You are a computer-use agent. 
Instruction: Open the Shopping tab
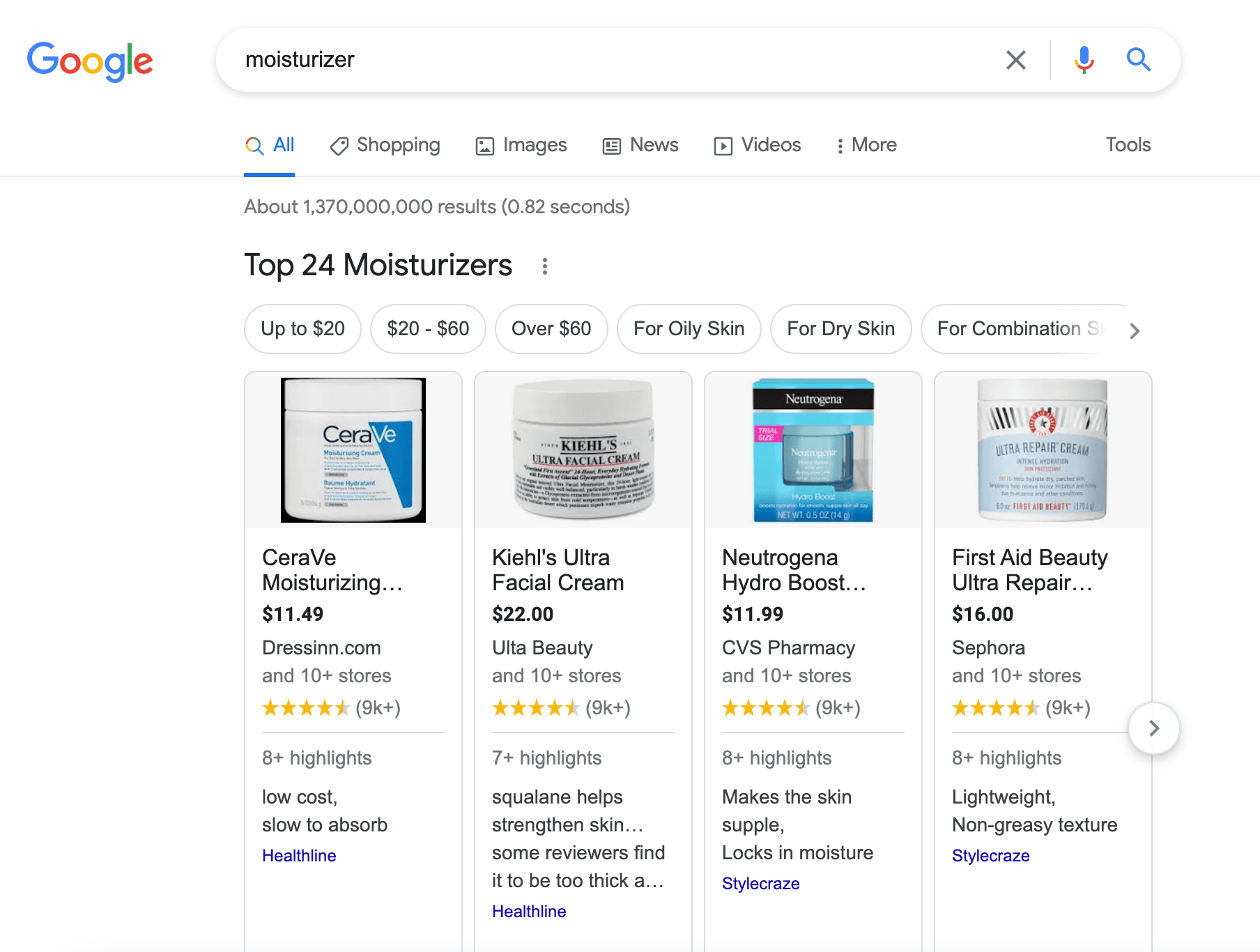(385, 145)
